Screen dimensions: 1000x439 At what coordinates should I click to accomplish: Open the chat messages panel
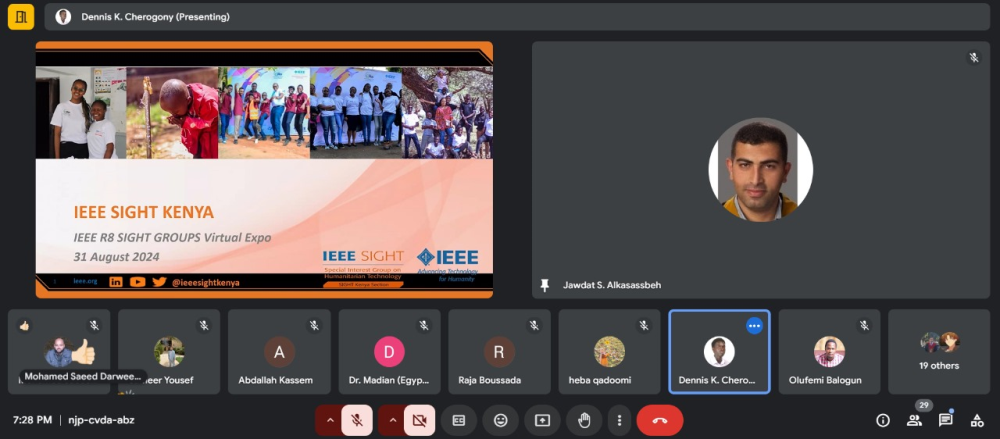945,420
